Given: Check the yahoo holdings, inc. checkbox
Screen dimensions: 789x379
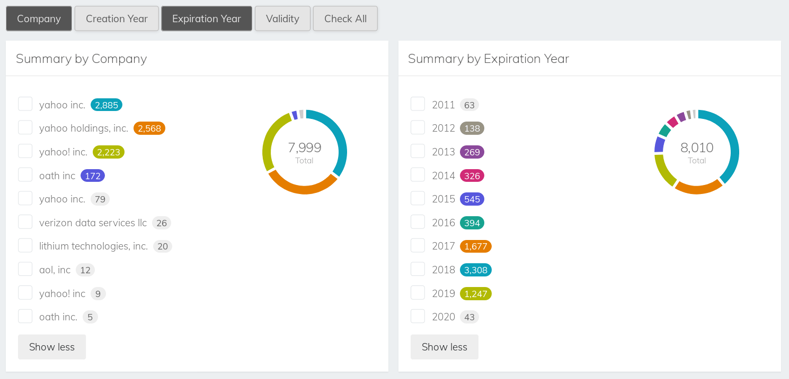Looking at the screenshot, I should [x=25, y=128].
